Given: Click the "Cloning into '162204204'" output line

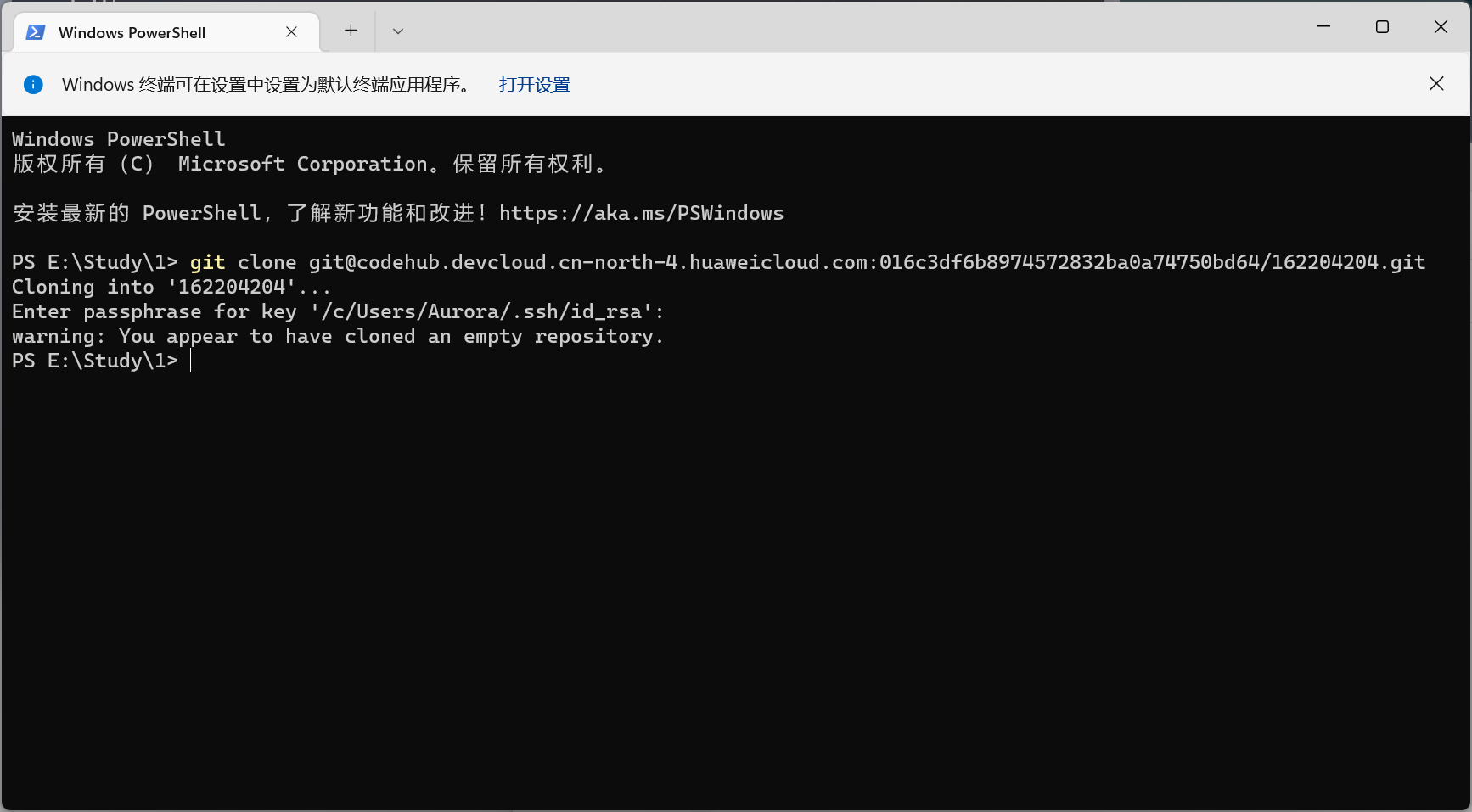Looking at the screenshot, I should click(x=170, y=287).
